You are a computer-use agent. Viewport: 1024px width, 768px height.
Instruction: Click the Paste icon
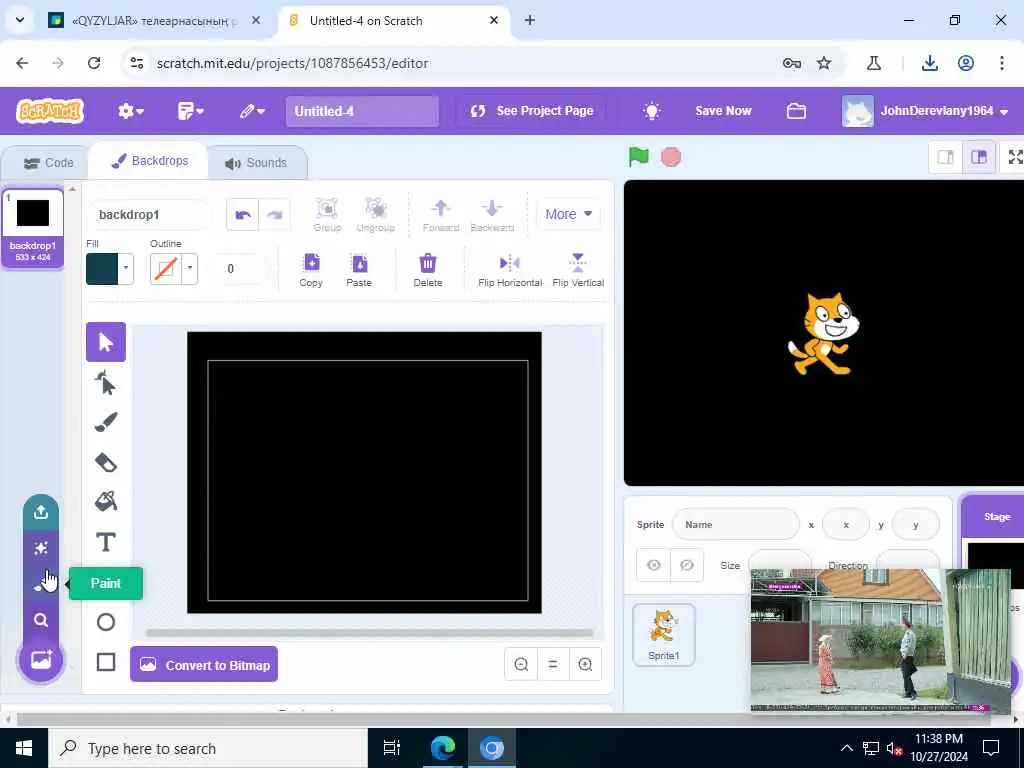(x=359, y=270)
